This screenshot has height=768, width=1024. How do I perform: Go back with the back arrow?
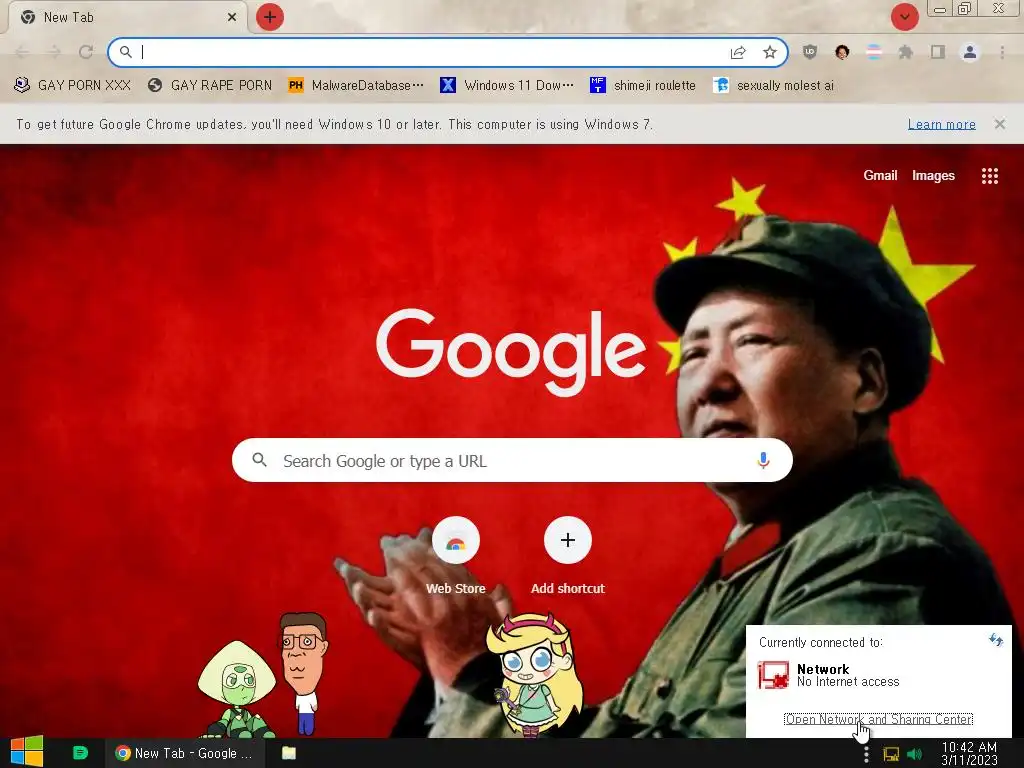coord(22,52)
